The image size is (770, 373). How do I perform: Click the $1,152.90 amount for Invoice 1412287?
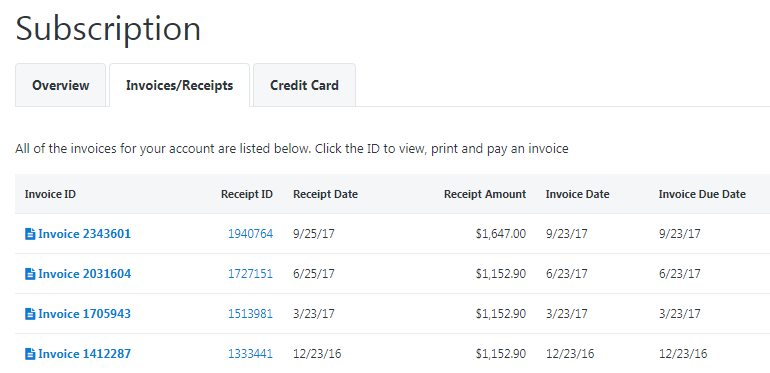click(501, 353)
